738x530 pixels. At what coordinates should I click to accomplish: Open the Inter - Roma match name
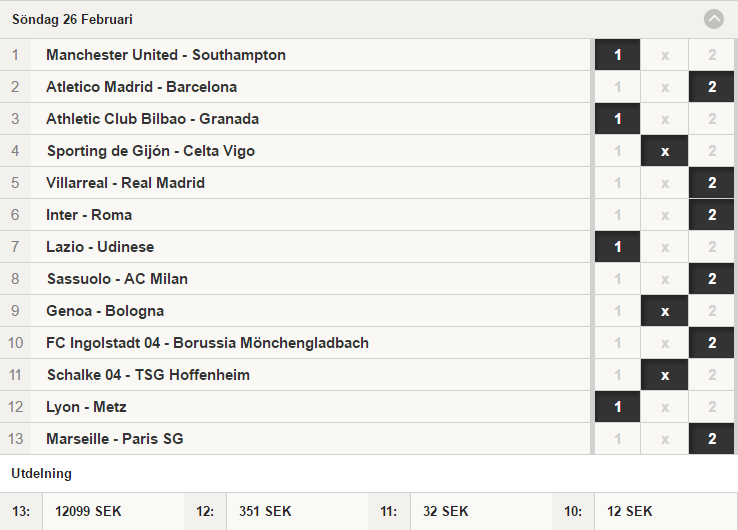89,215
